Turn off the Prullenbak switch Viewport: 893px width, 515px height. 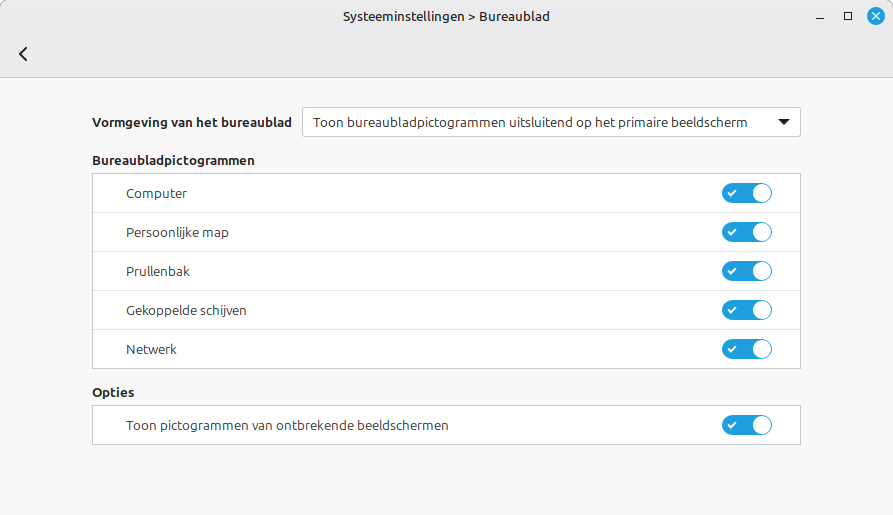click(747, 271)
